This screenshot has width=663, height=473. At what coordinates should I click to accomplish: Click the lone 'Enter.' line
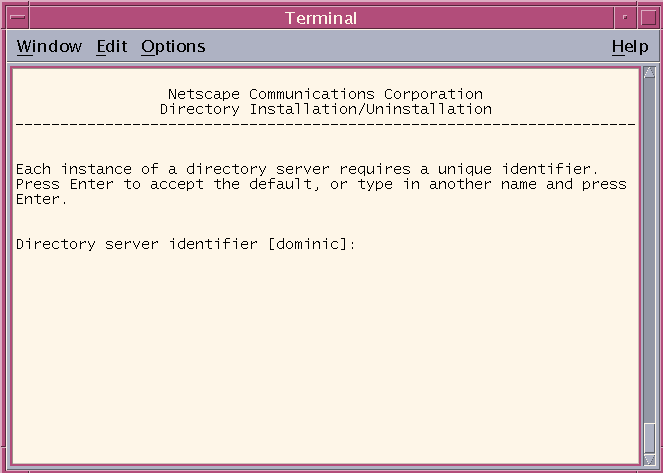point(41,199)
